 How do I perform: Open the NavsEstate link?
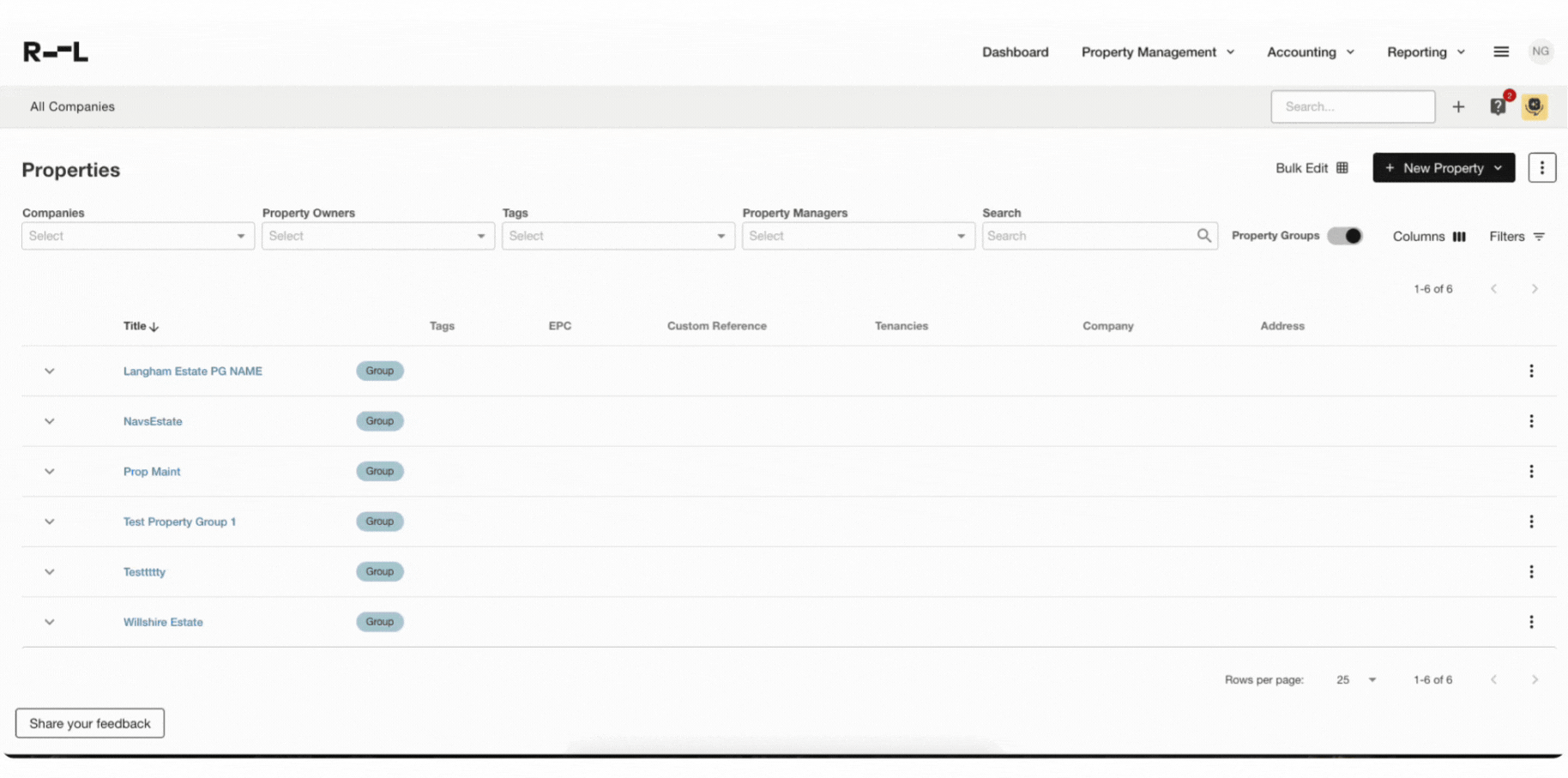coord(153,421)
